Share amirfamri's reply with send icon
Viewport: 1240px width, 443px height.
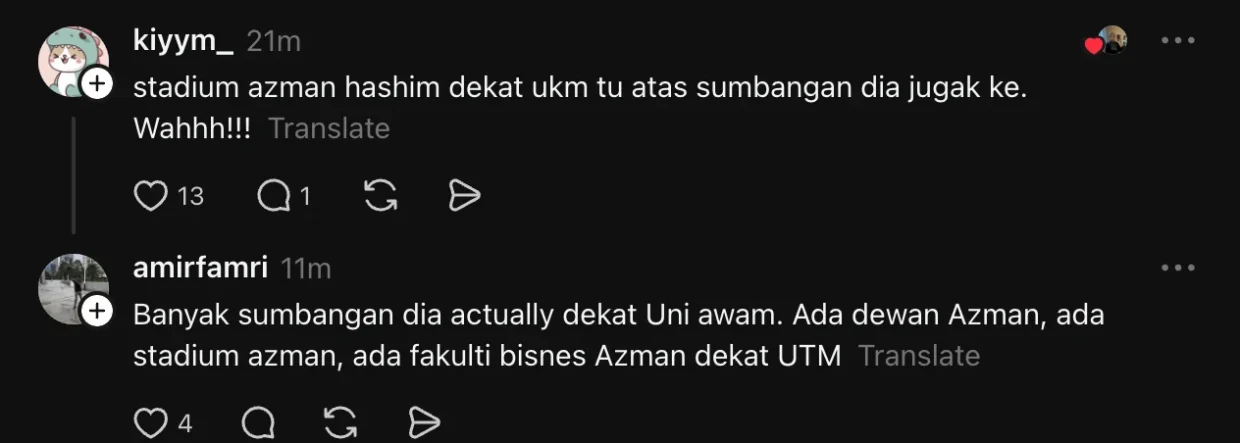(425, 423)
